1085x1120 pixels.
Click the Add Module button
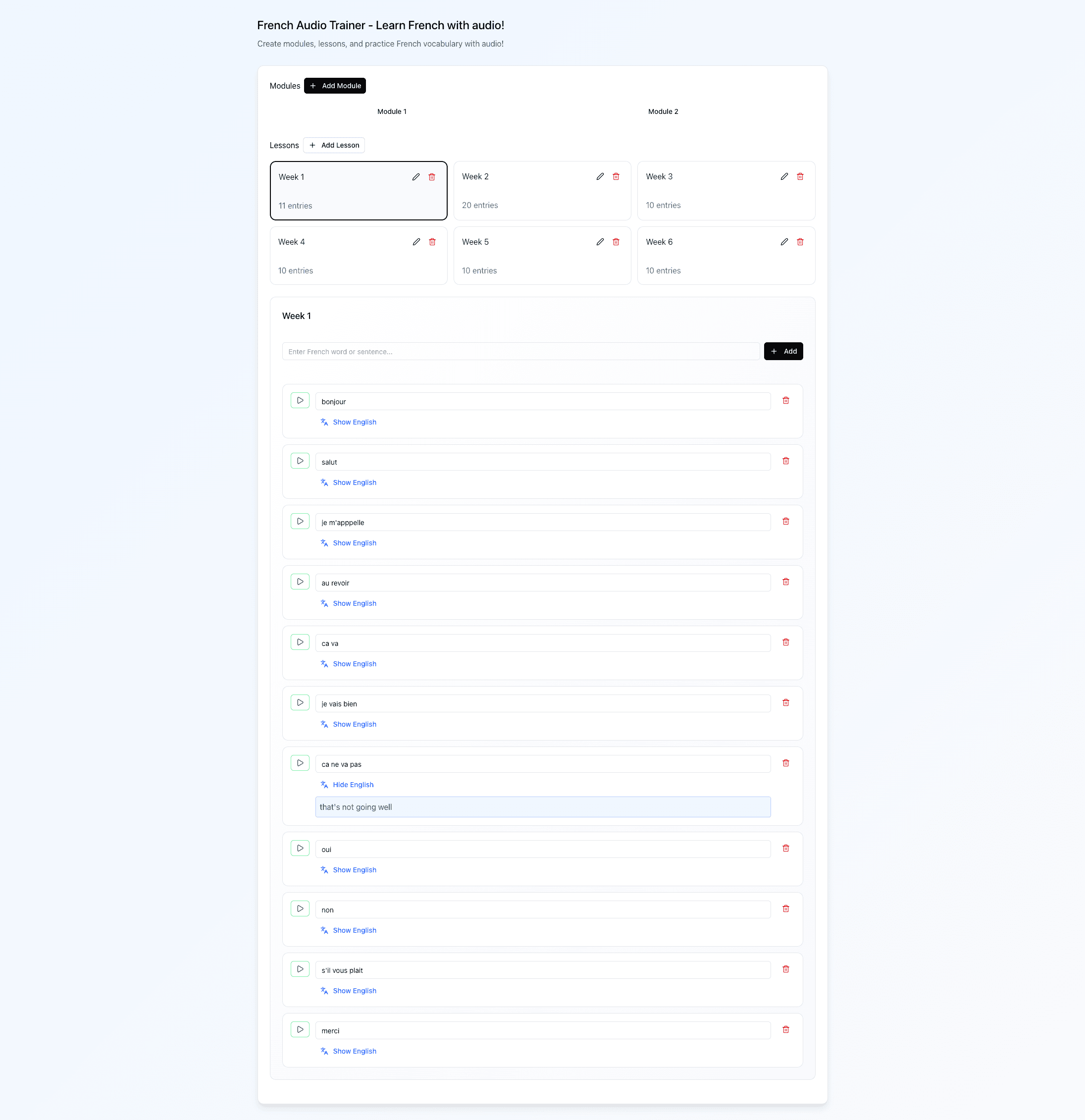(x=335, y=86)
